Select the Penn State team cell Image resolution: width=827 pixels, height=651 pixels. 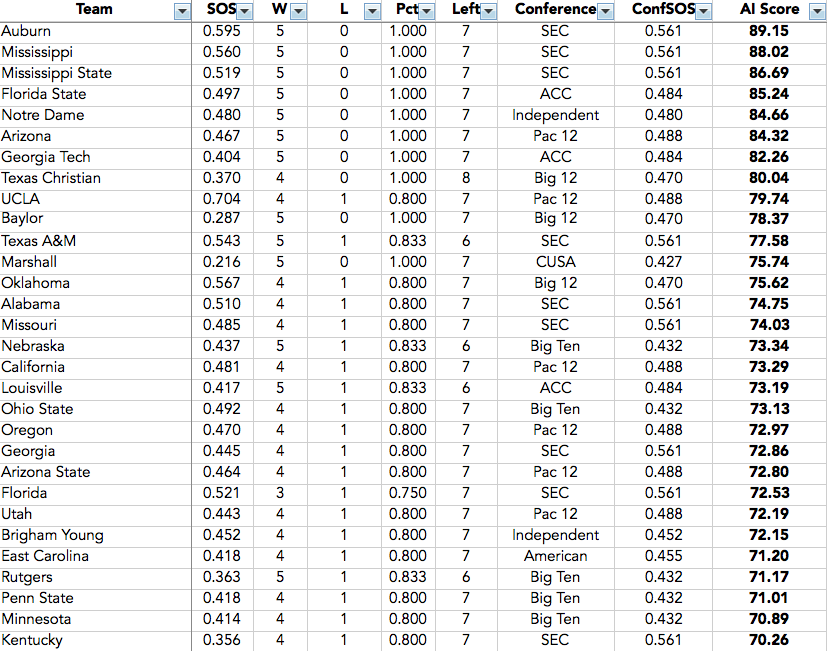click(x=95, y=598)
